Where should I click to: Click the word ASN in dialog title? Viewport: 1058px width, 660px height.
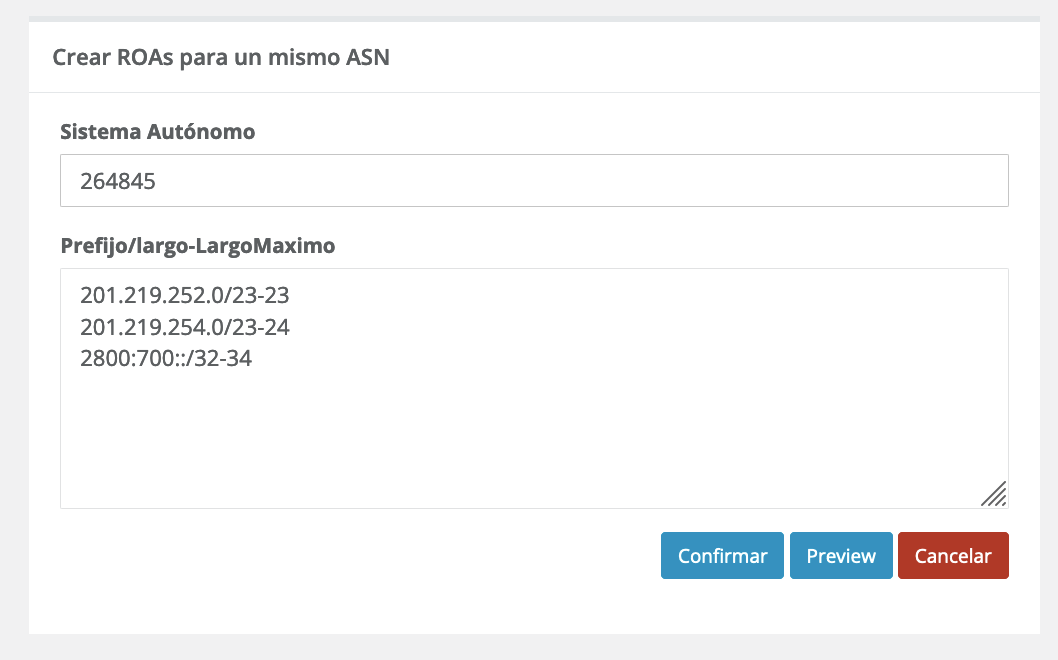367,57
